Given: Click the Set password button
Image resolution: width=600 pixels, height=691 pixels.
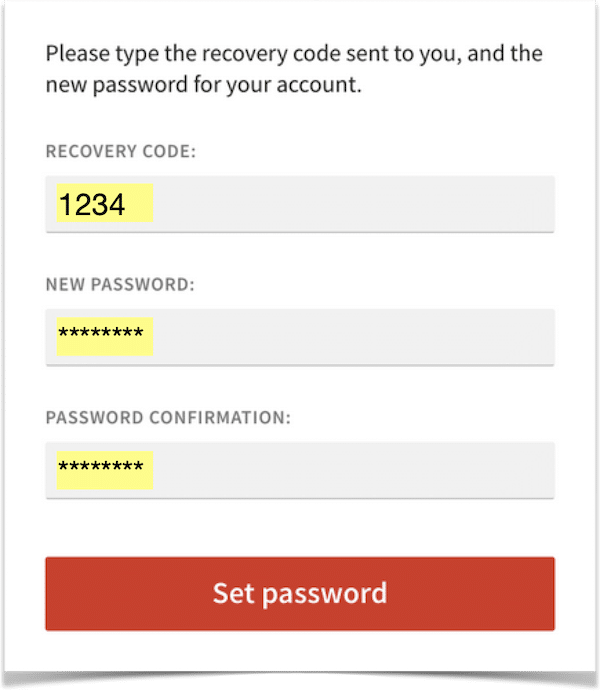Looking at the screenshot, I should click(299, 593).
